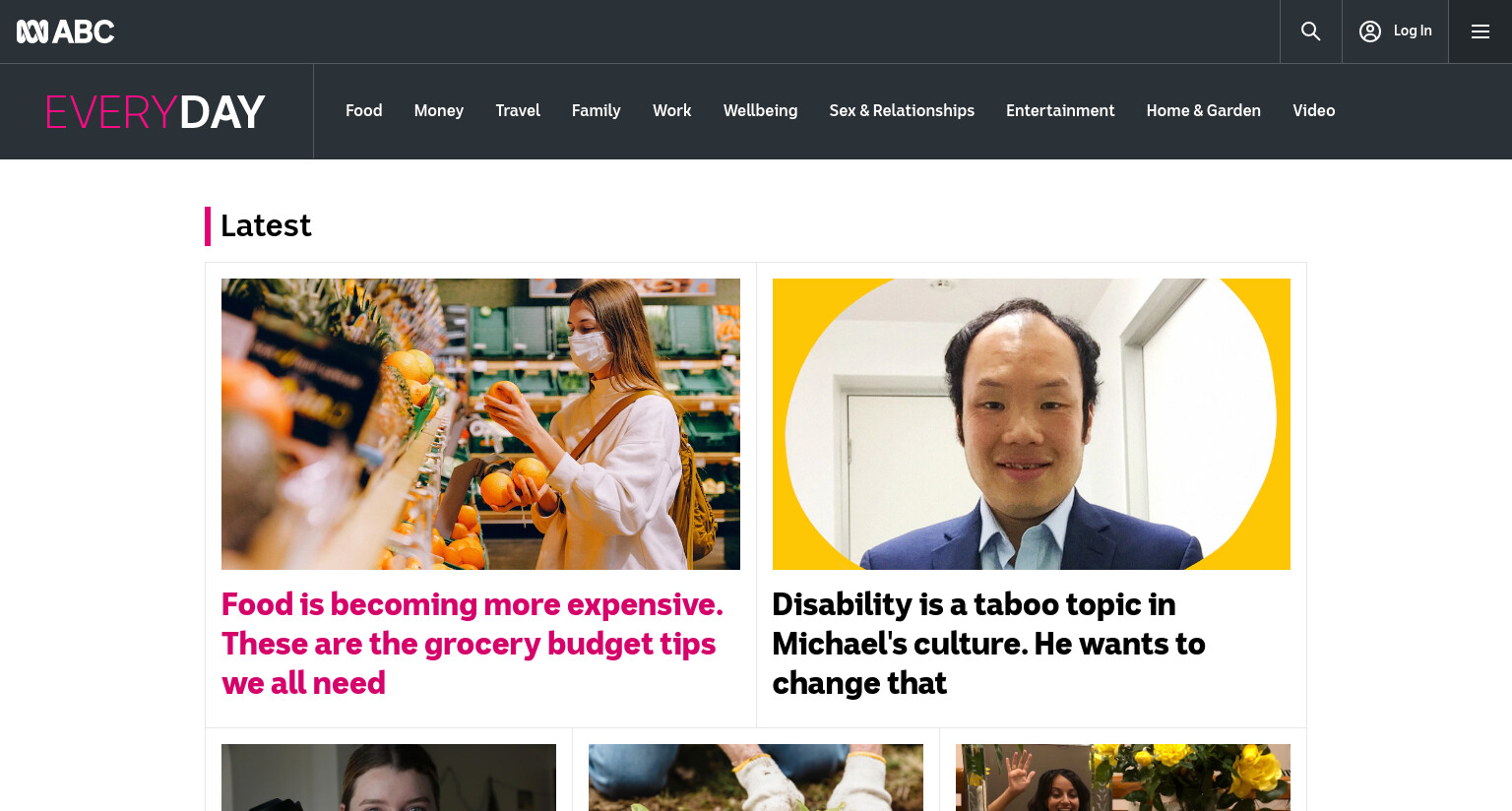Viewport: 1512px width, 811px height.
Task: Click the EVERYDAY site logo
Action: pos(156,112)
